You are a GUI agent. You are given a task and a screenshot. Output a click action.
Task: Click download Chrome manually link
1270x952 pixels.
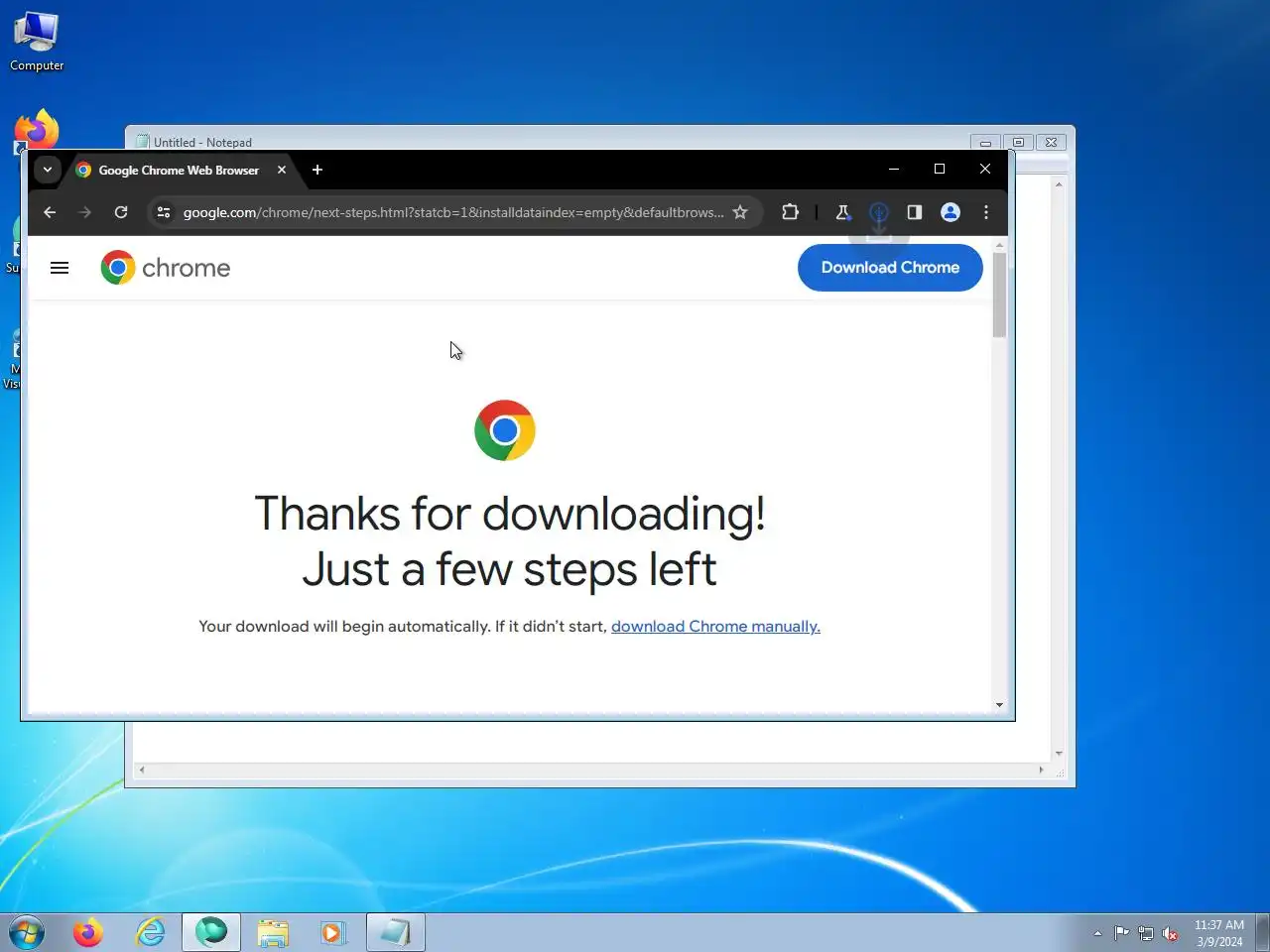coord(715,627)
